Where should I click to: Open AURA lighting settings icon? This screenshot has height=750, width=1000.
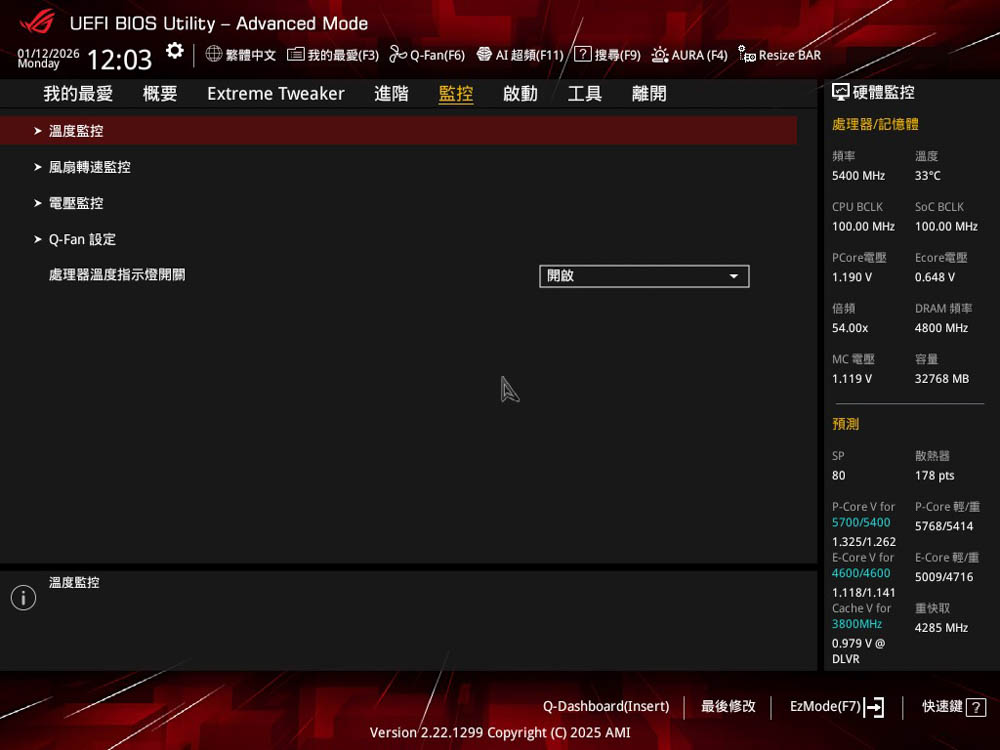660,54
